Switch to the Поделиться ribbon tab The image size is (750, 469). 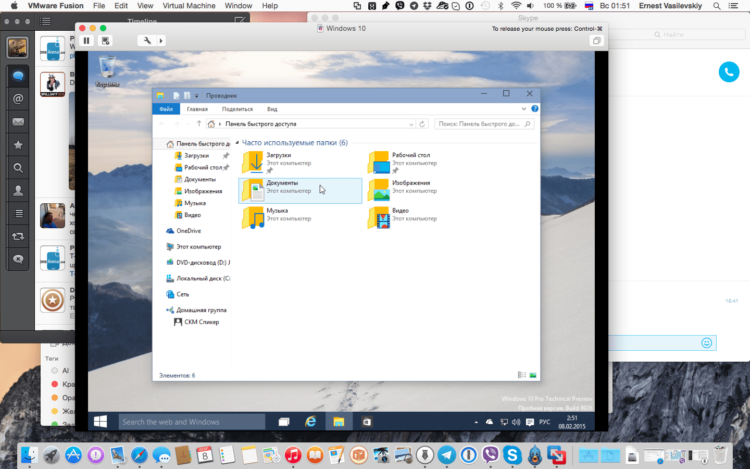click(x=237, y=109)
